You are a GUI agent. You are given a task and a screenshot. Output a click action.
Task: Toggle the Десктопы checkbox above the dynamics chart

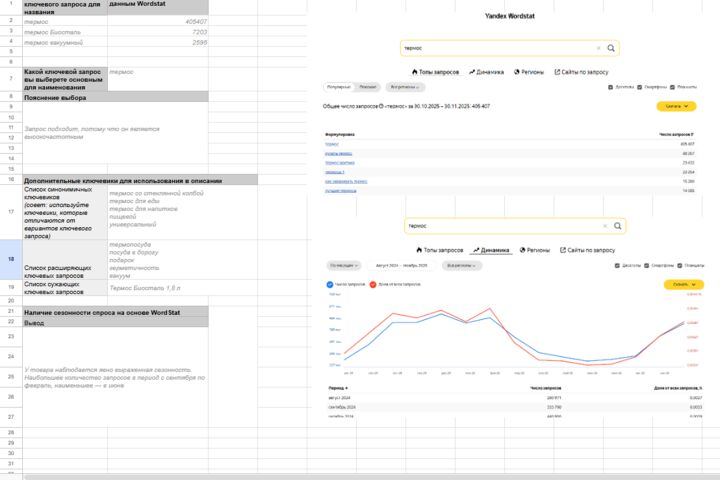[x=617, y=265]
